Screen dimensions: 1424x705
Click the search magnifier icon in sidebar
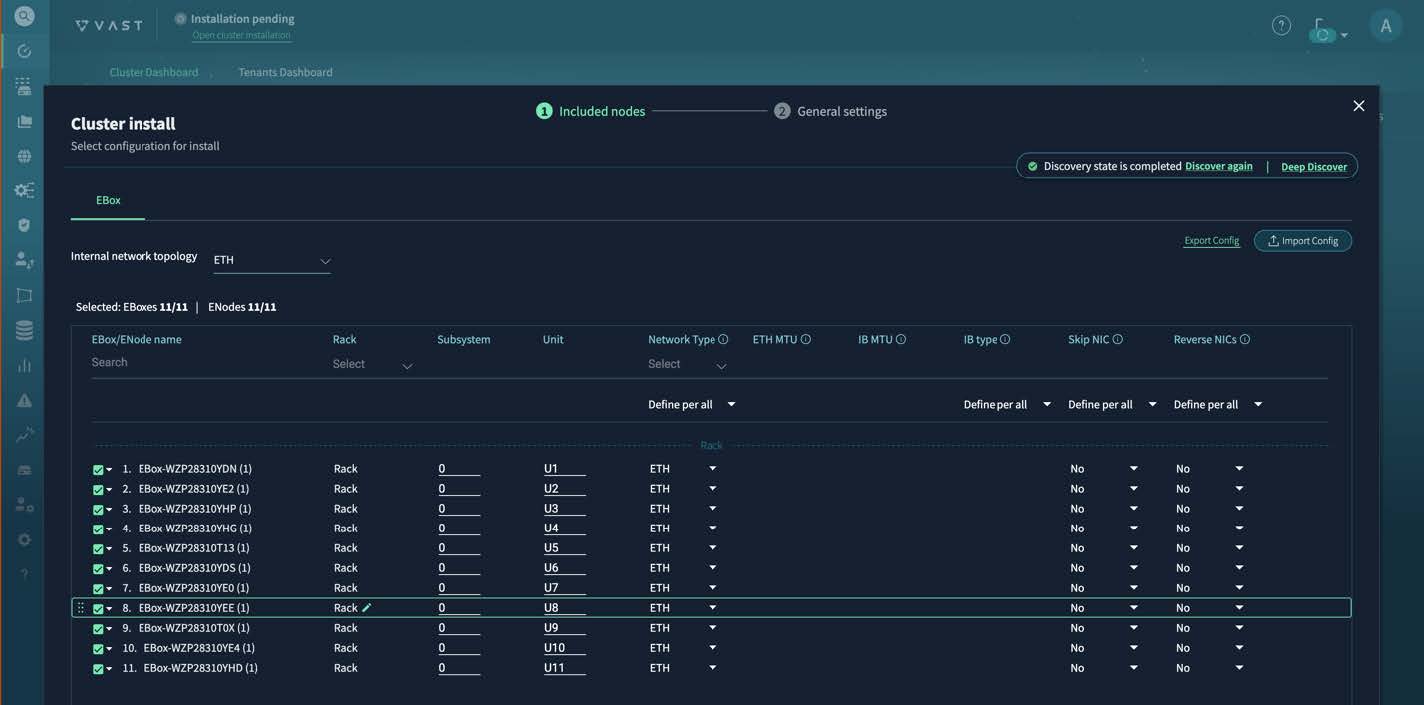pyautogui.click(x=24, y=16)
